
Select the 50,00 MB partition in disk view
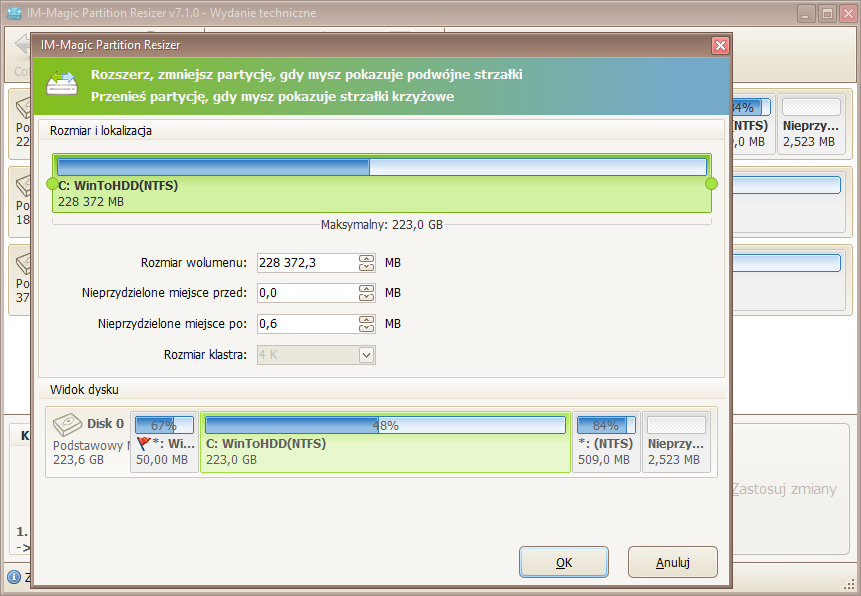(x=164, y=442)
